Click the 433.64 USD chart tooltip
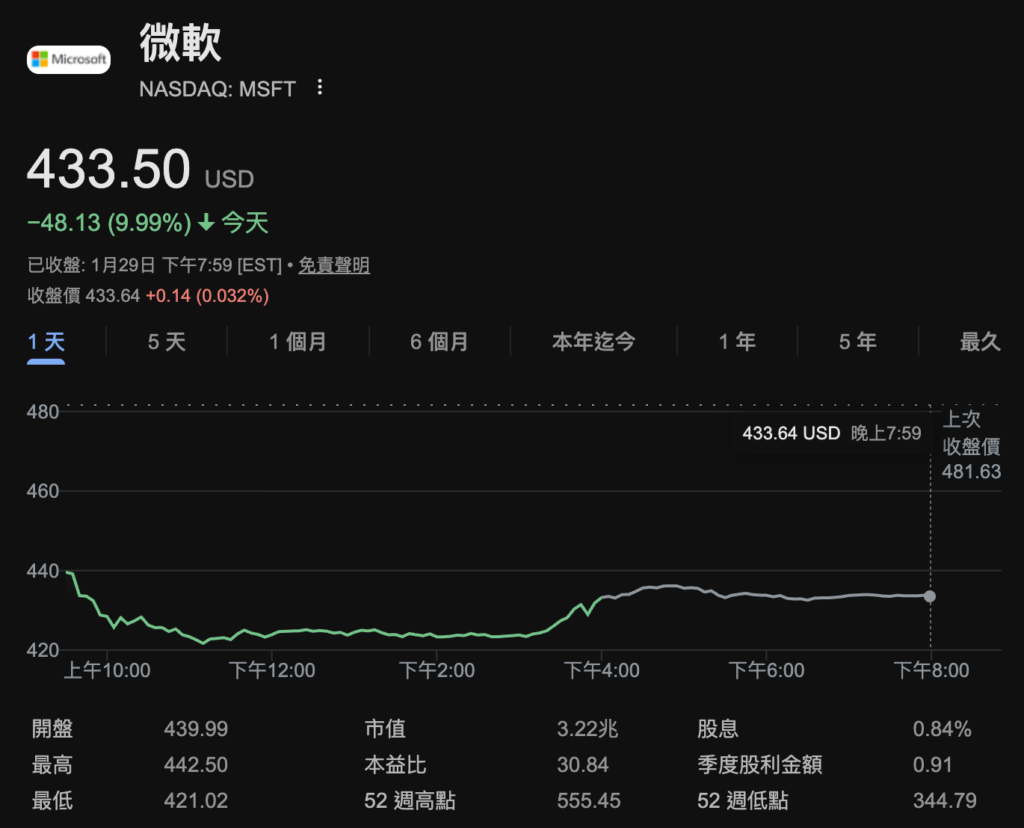Screen dimensions: 1024x828 (831, 433)
